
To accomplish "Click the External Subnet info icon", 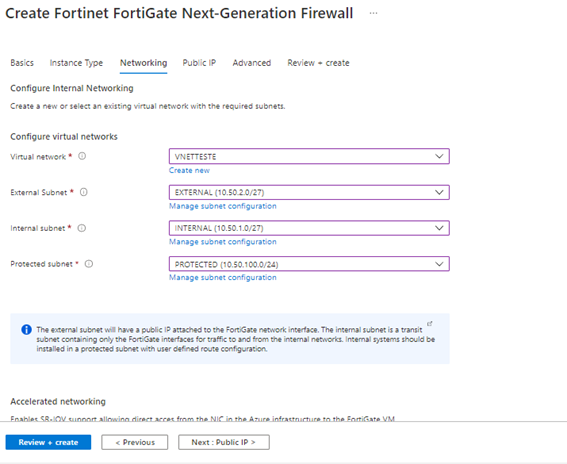I will (84, 192).
